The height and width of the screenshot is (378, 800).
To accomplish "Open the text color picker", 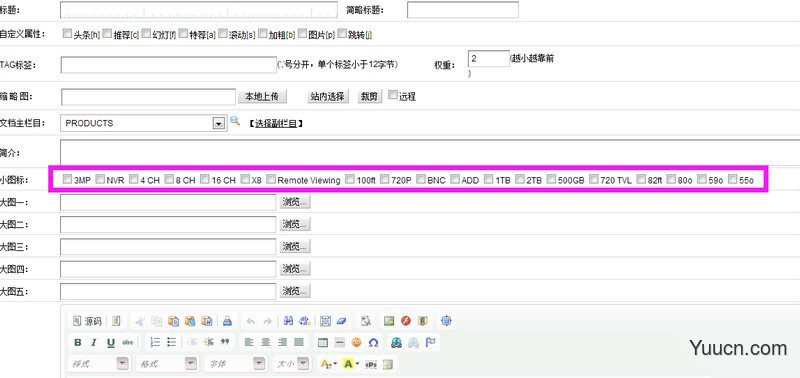I will click(x=328, y=364).
